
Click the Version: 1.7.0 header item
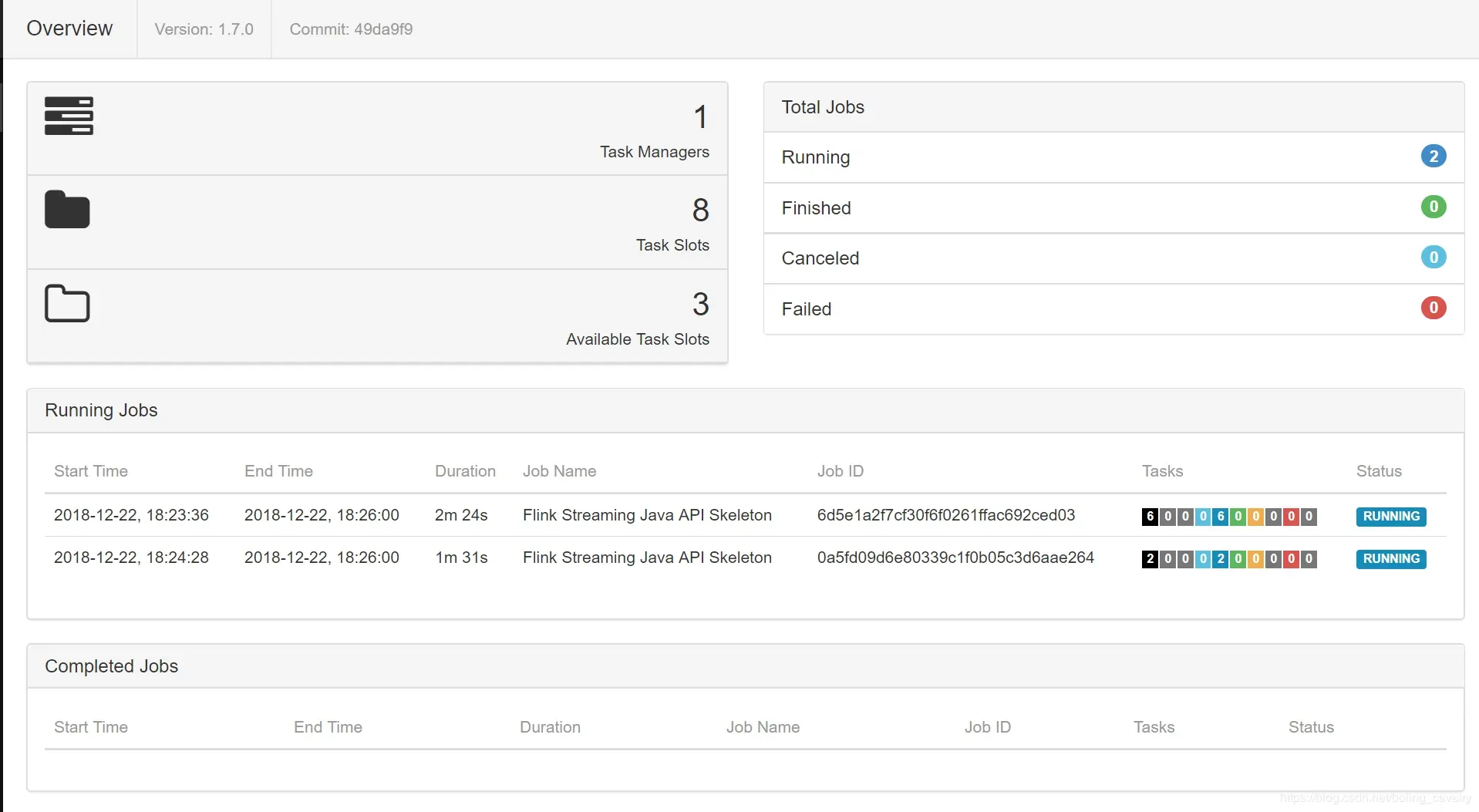click(204, 29)
